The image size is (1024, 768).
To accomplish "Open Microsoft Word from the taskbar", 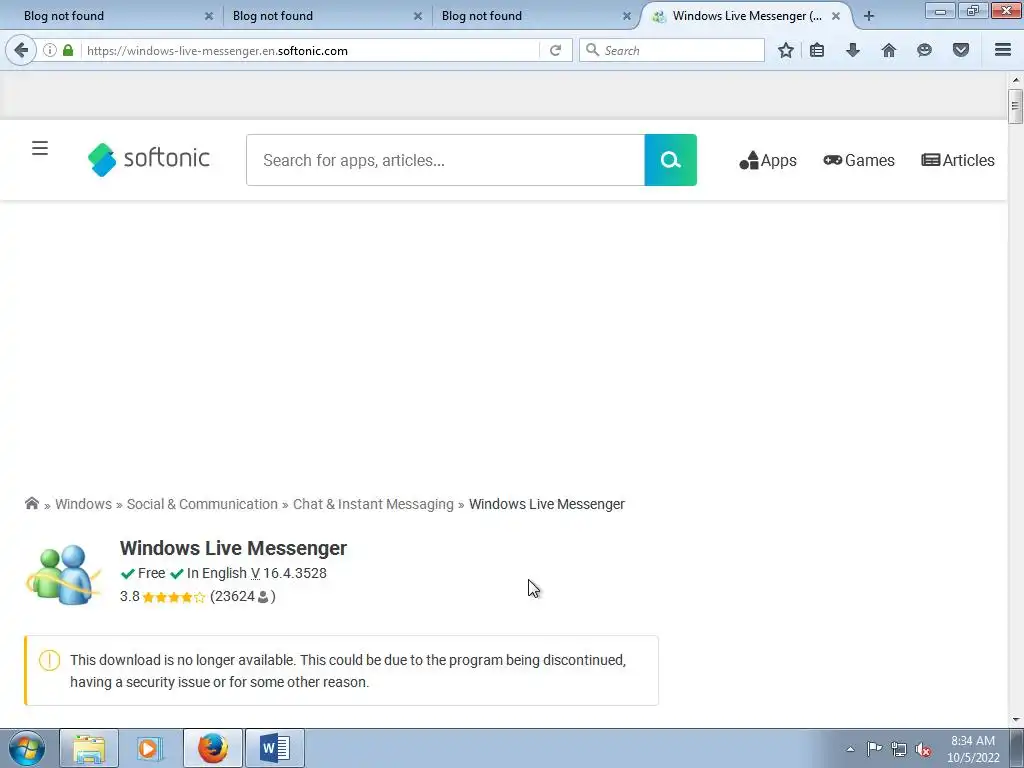I will [275, 748].
